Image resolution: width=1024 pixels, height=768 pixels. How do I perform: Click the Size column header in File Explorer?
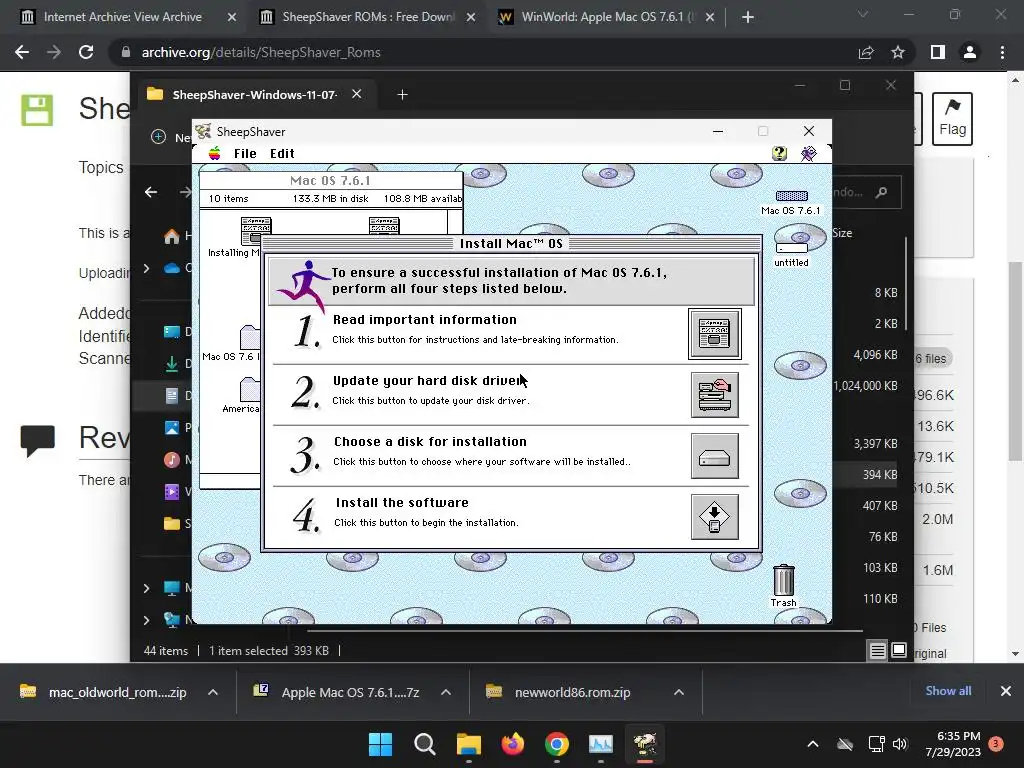click(842, 233)
